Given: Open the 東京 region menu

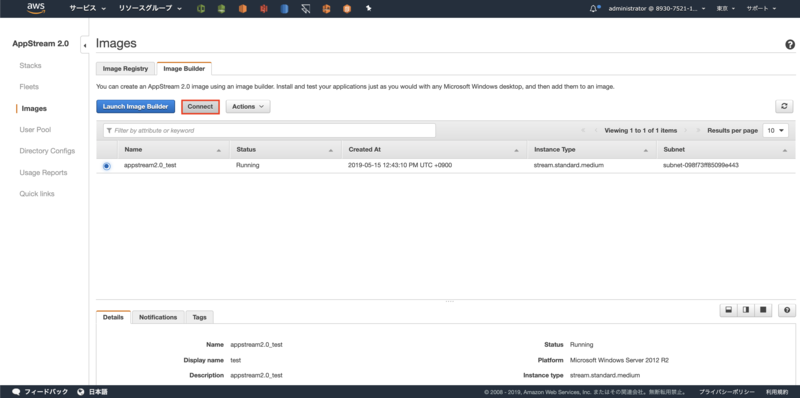Looking at the screenshot, I should point(725,9).
